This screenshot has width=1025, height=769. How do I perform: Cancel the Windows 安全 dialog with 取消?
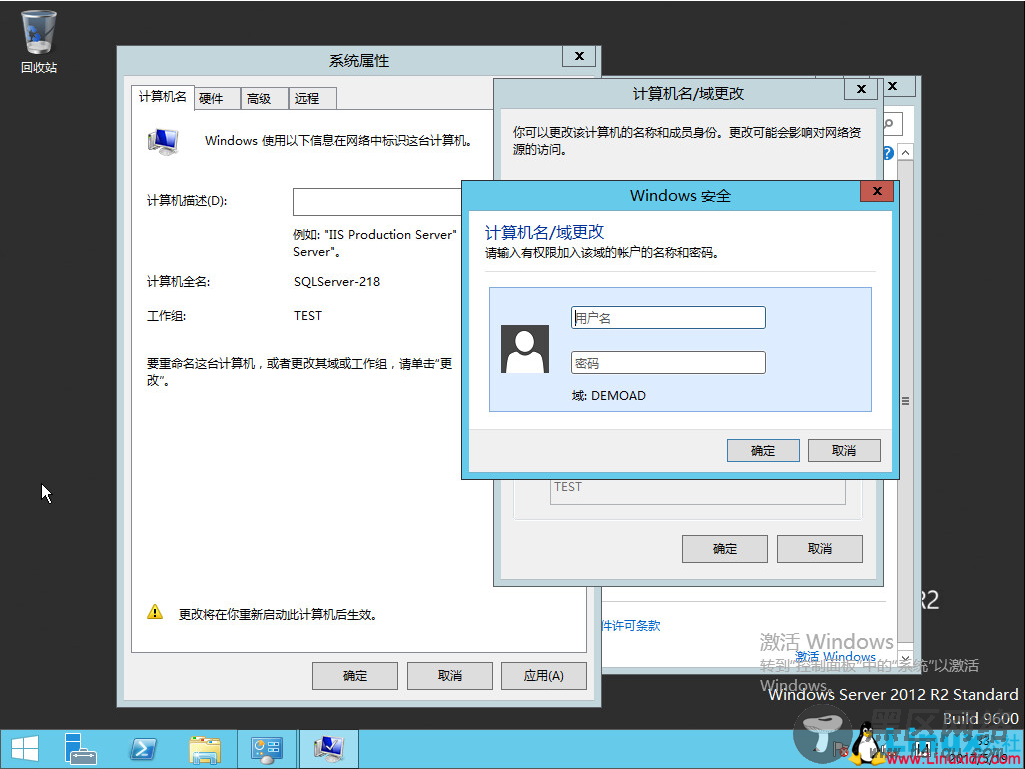pyautogui.click(x=844, y=451)
